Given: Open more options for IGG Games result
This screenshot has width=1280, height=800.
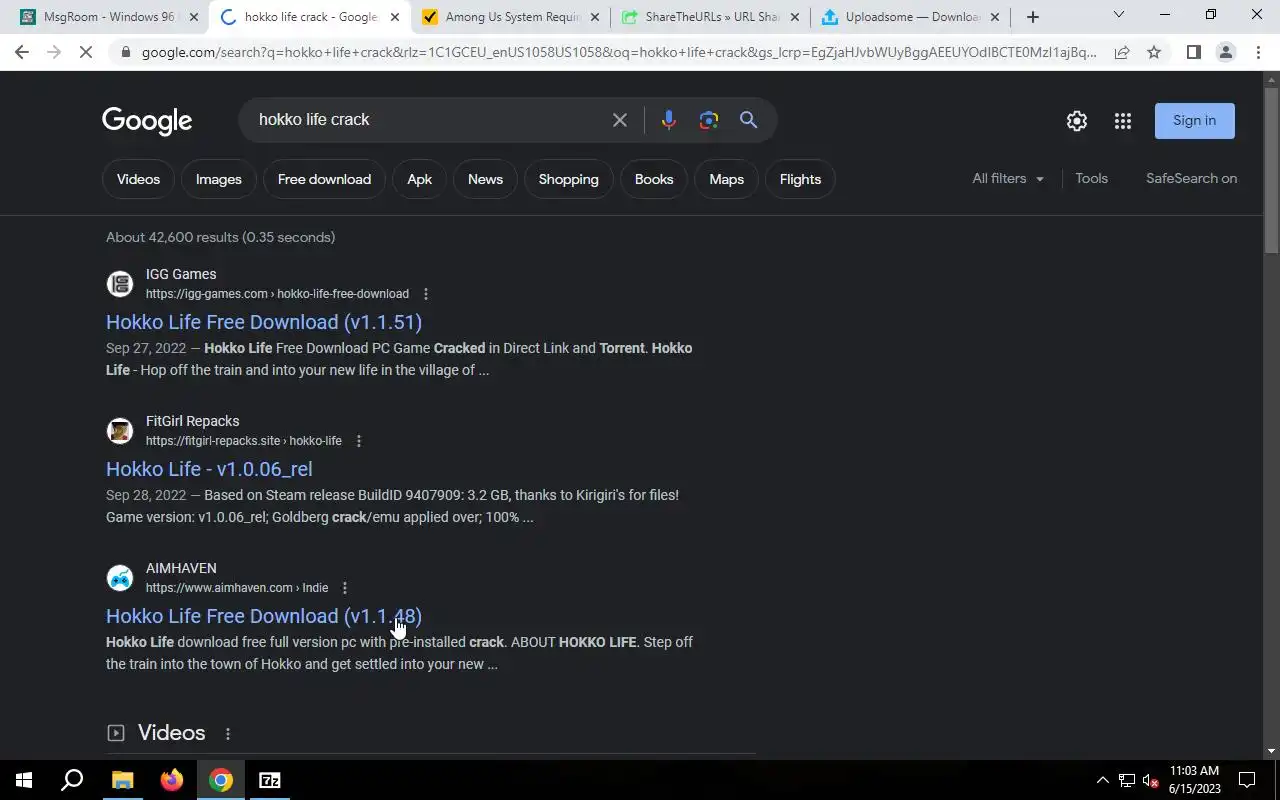Looking at the screenshot, I should (x=426, y=294).
